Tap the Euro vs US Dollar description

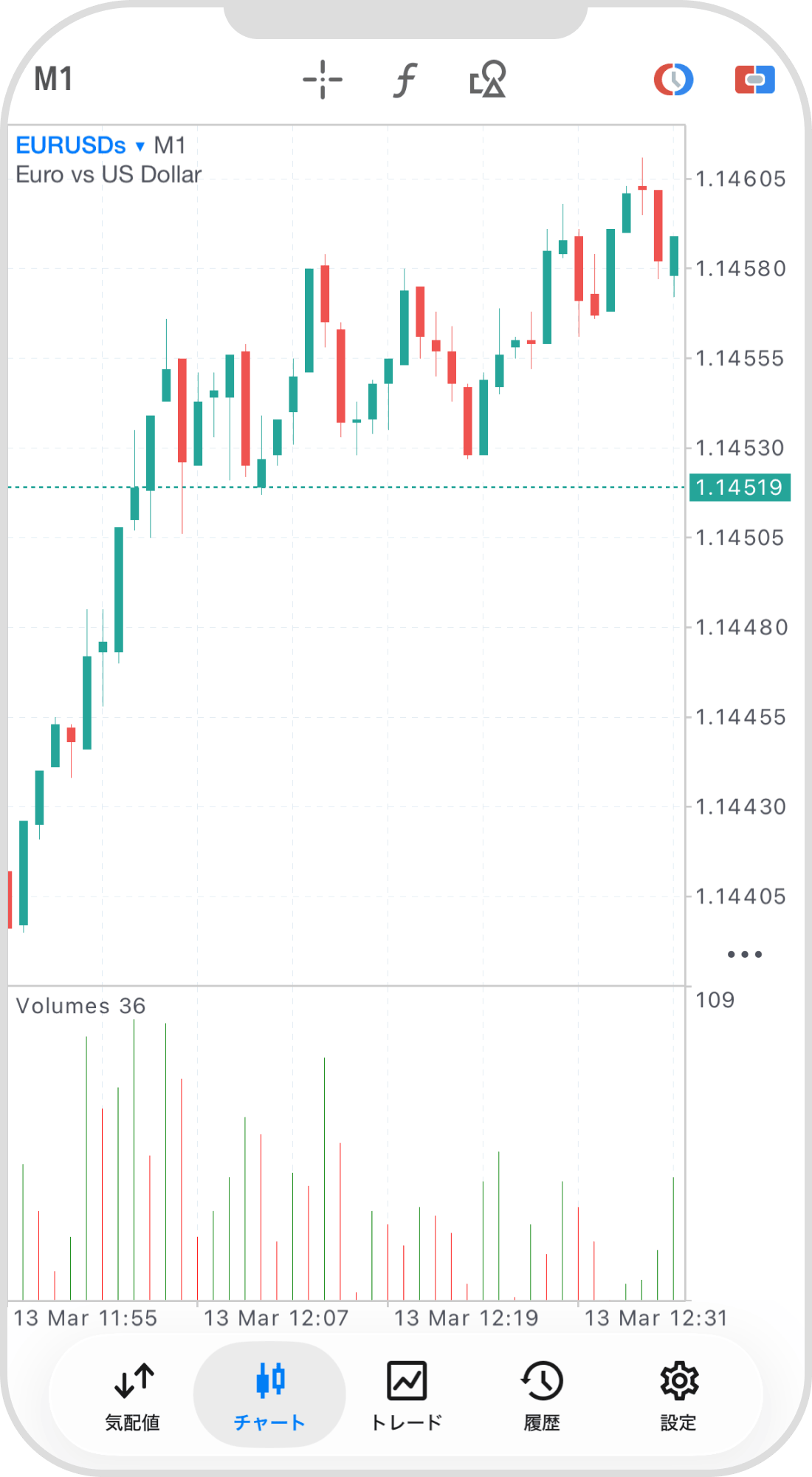pyautogui.click(x=109, y=175)
